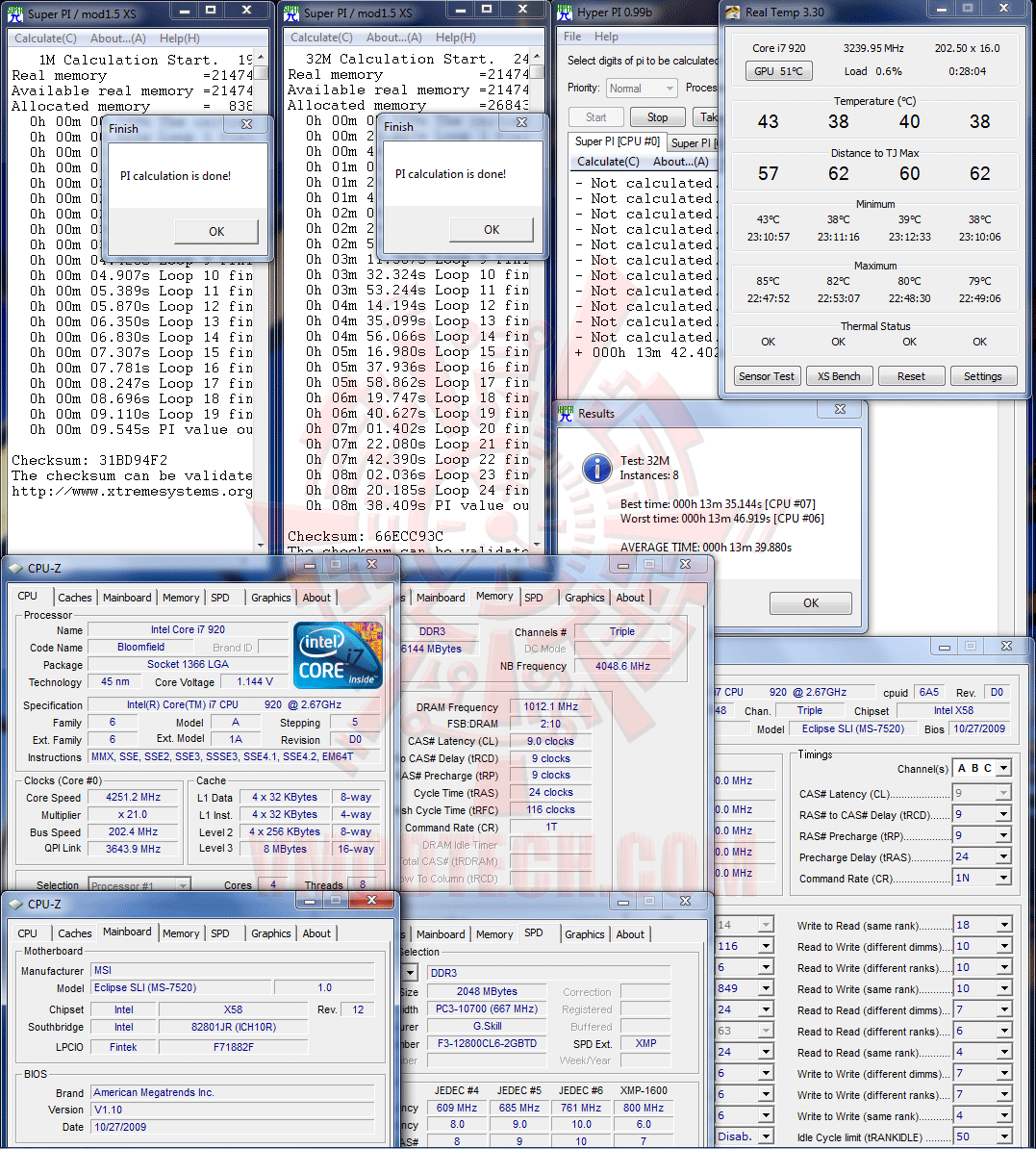Image resolution: width=1036 pixels, height=1149 pixels.
Task: Click the blue information icon in Results
Action: pyautogui.click(x=597, y=468)
